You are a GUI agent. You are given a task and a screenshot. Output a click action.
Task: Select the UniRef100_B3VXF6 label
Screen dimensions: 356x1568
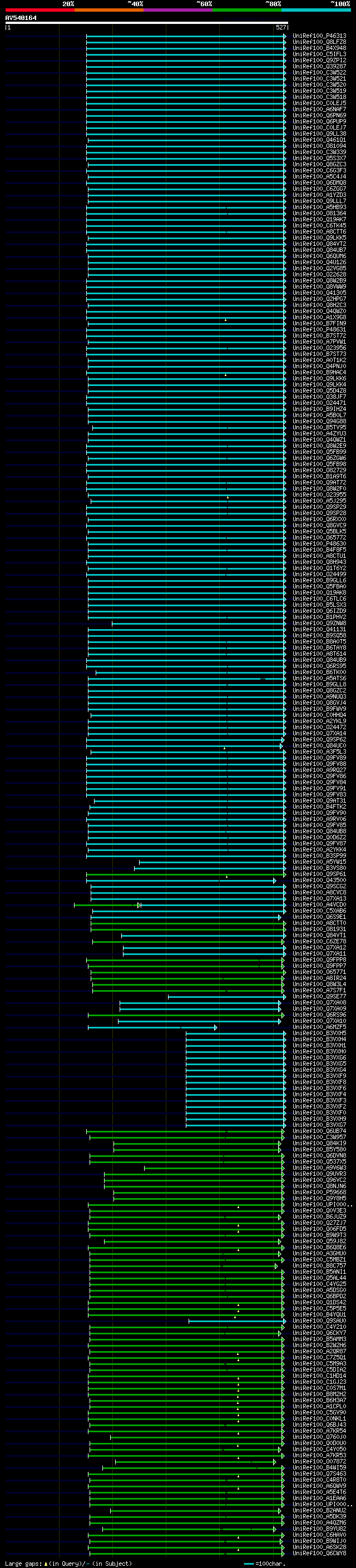point(319,1089)
